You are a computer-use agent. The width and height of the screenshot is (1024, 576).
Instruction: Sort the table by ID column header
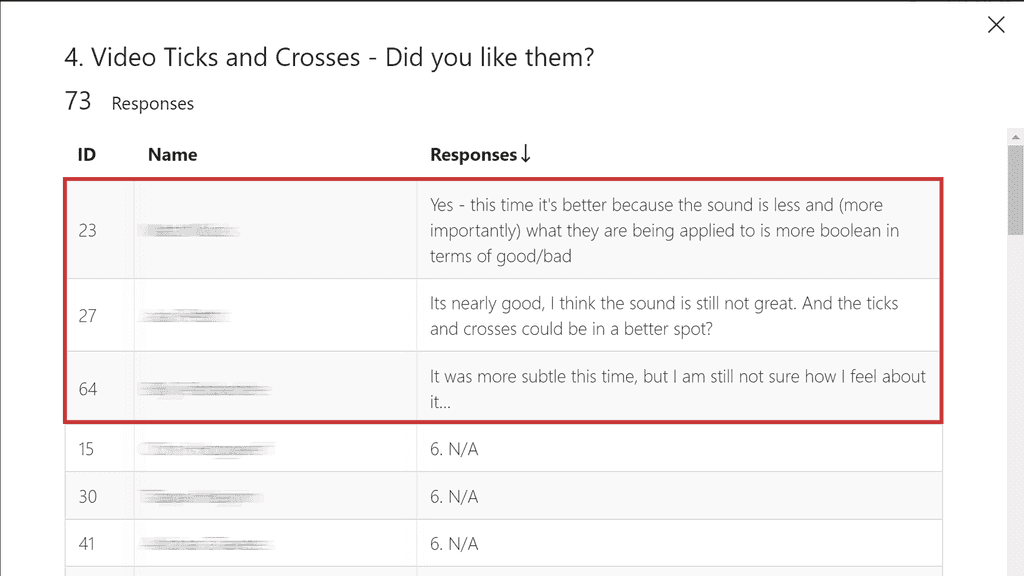click(x=87, y=155)
